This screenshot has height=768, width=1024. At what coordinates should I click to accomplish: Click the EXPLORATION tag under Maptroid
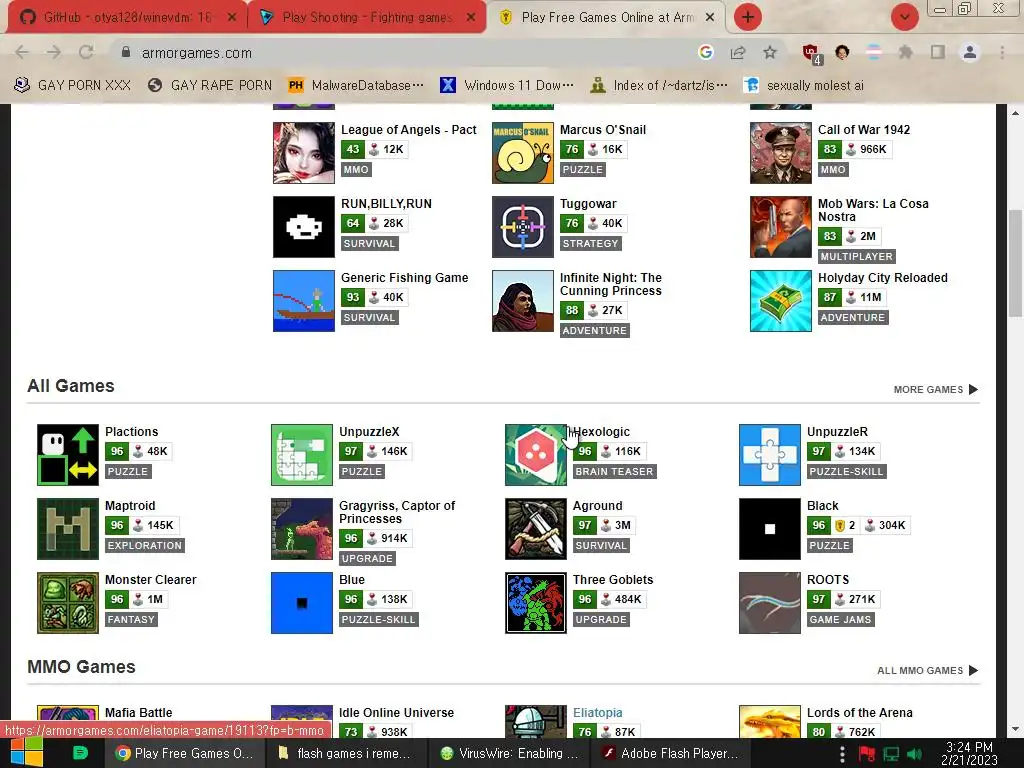click(x=145, y=545)
